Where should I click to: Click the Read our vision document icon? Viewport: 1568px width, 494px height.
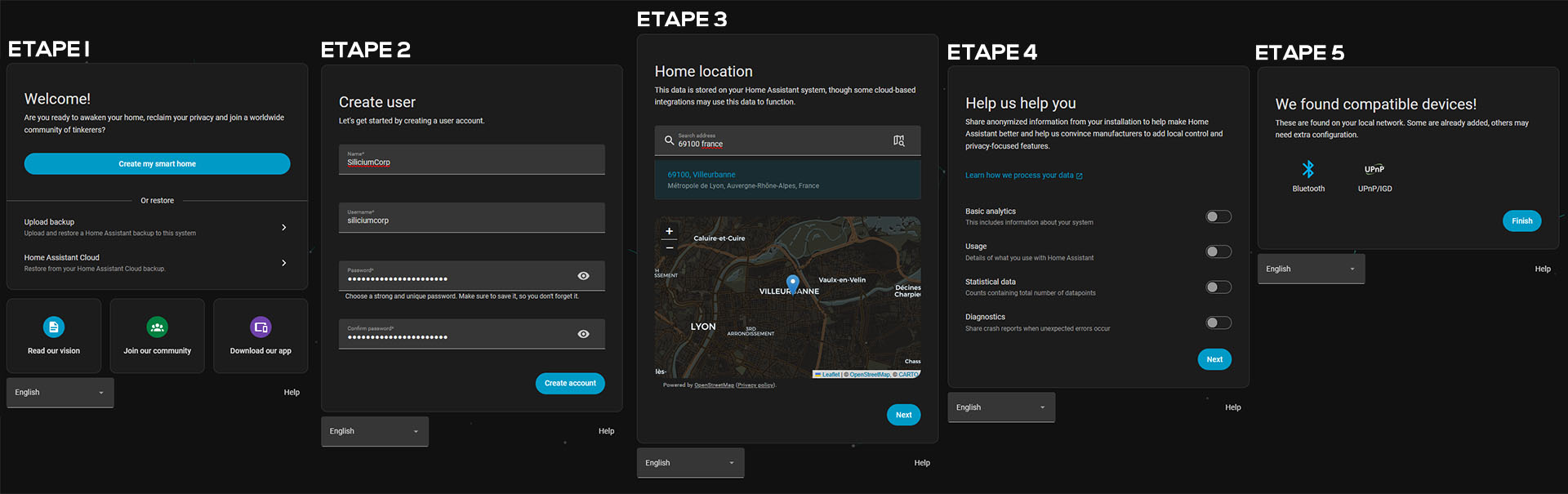54,327
